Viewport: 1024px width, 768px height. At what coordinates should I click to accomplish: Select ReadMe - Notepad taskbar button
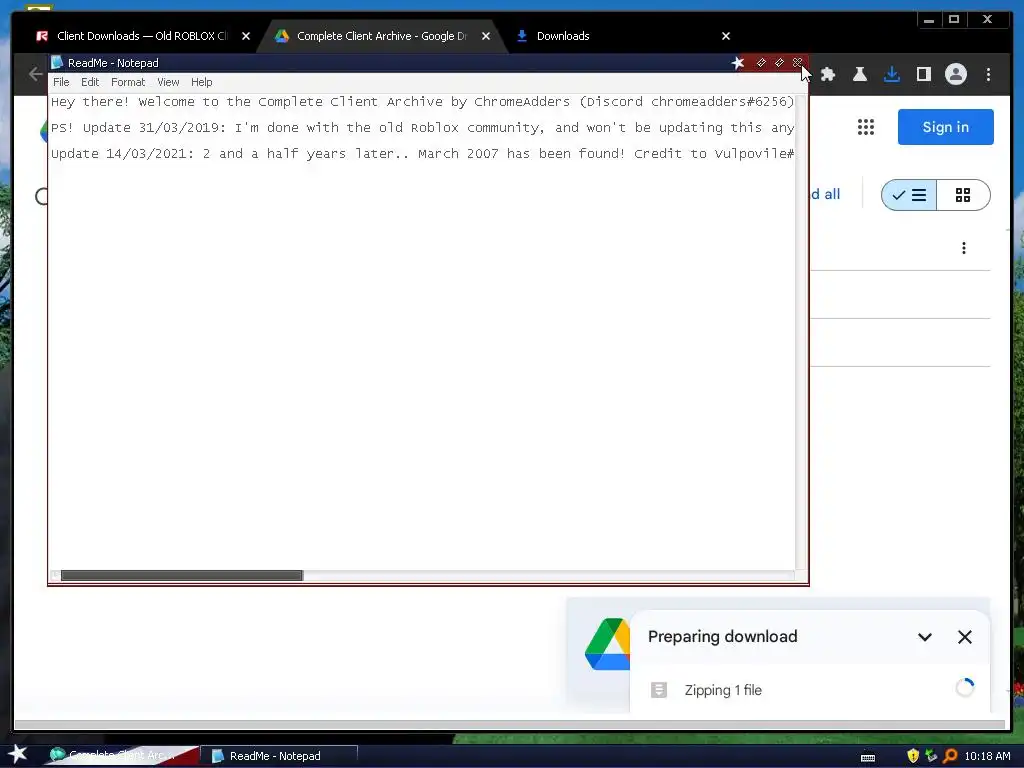(x=280, y=756)
